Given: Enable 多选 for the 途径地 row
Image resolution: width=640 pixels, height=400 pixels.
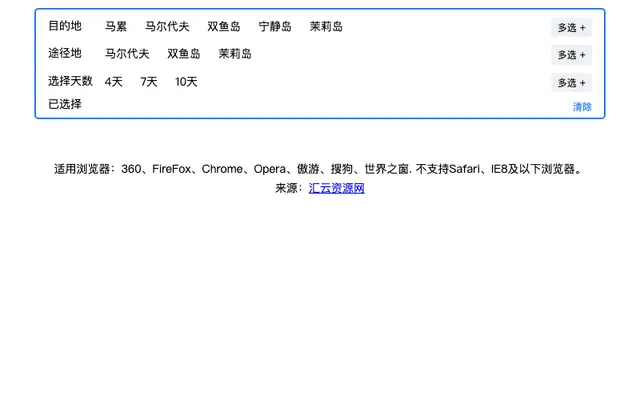Looking at the screenshot, I should [x=571, y=55].
